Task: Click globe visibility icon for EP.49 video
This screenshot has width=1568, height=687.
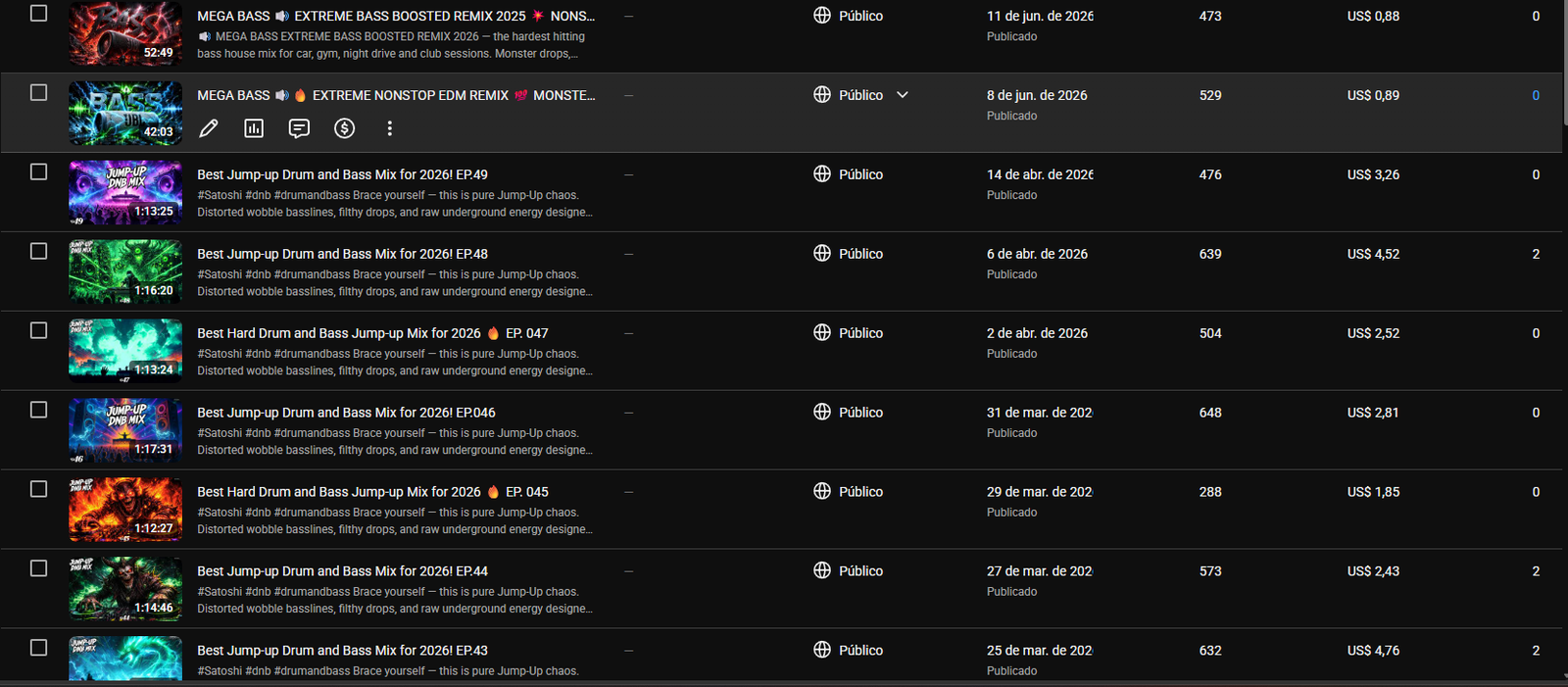Action: pos(822,173)
